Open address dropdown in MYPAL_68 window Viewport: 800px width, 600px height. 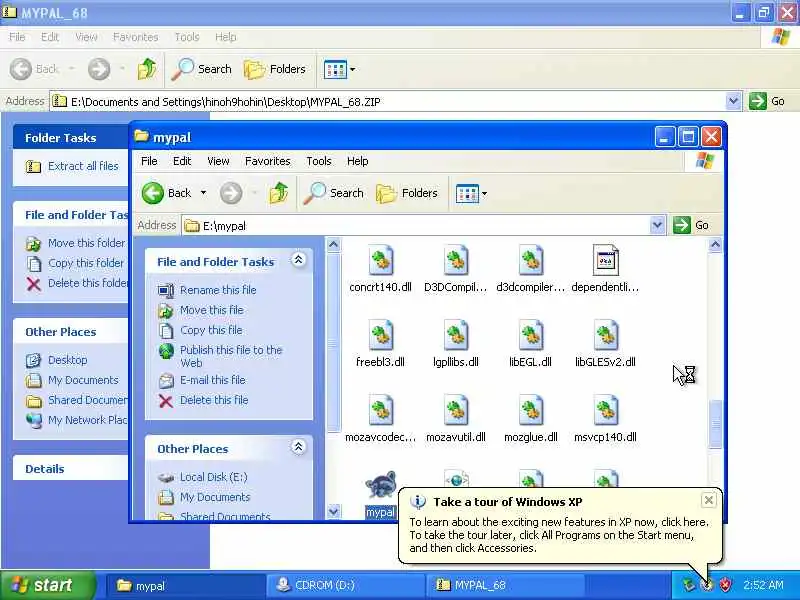pos(733,101)
